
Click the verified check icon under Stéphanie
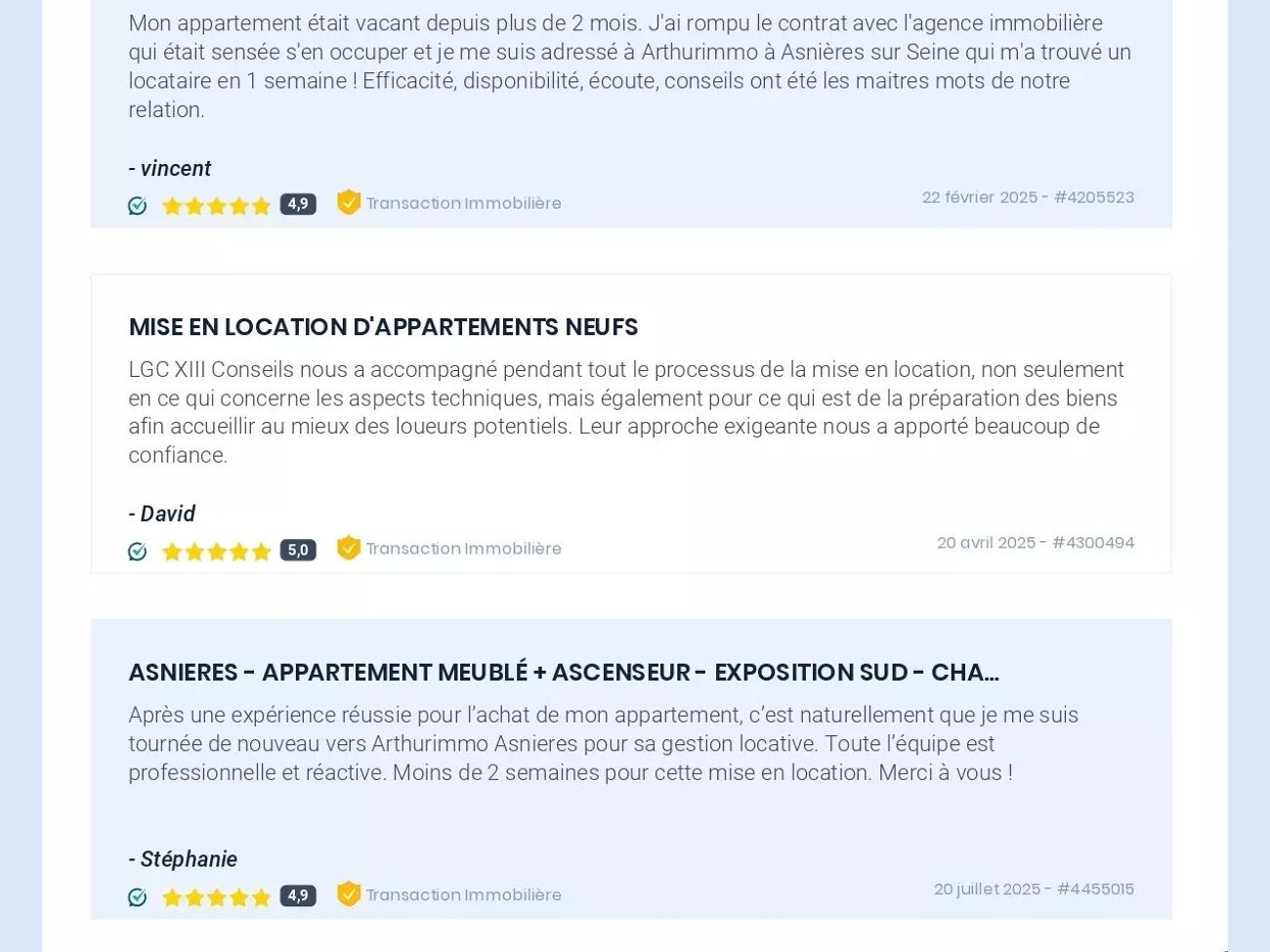[138, 897]
